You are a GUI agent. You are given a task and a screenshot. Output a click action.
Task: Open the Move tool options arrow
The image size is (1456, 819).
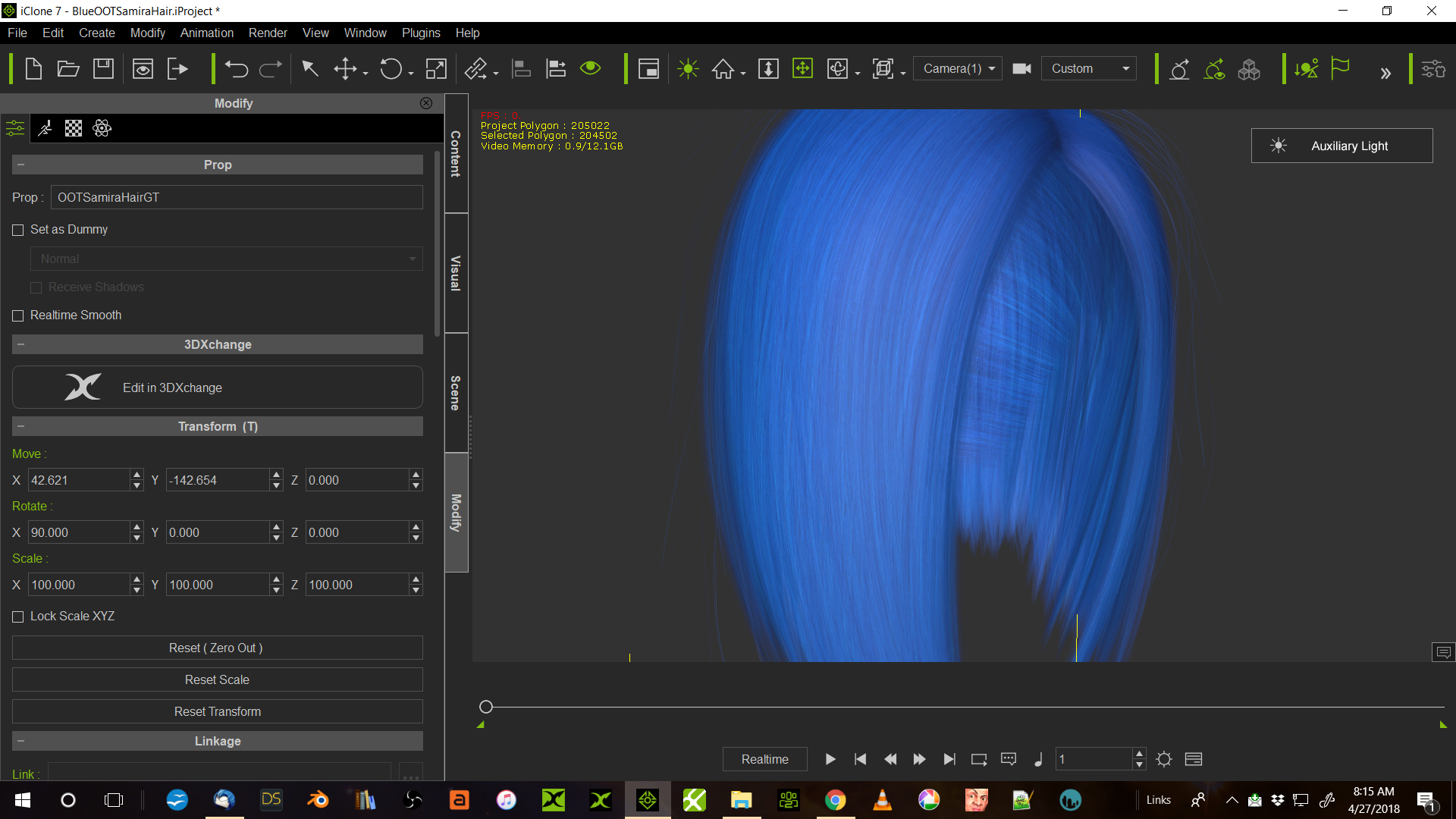pos(365,74)
